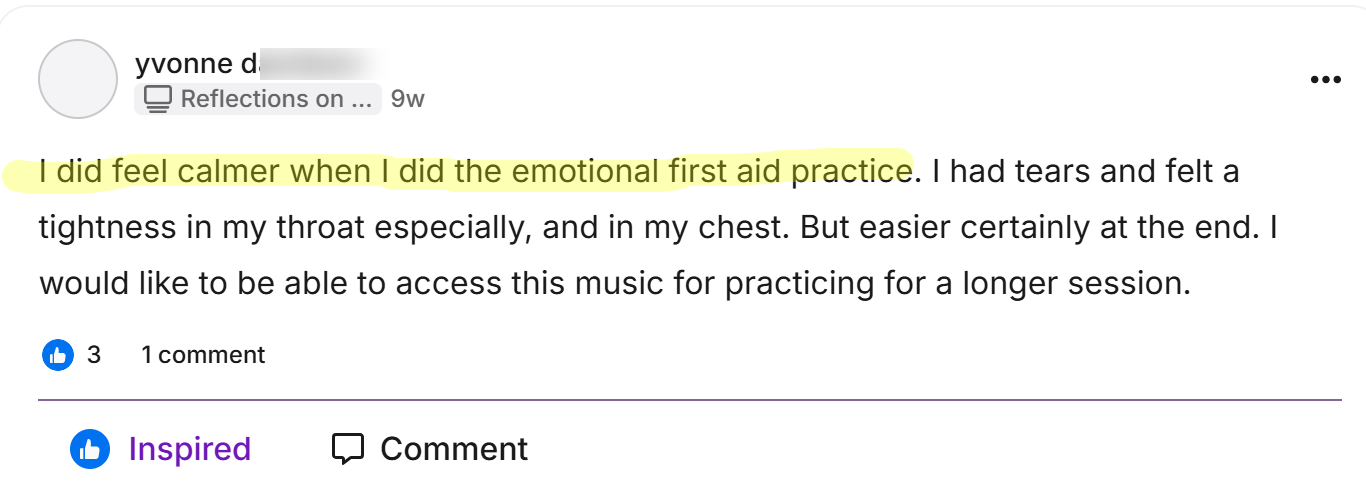Click the small blue reaction badge by count

(58, 354)
